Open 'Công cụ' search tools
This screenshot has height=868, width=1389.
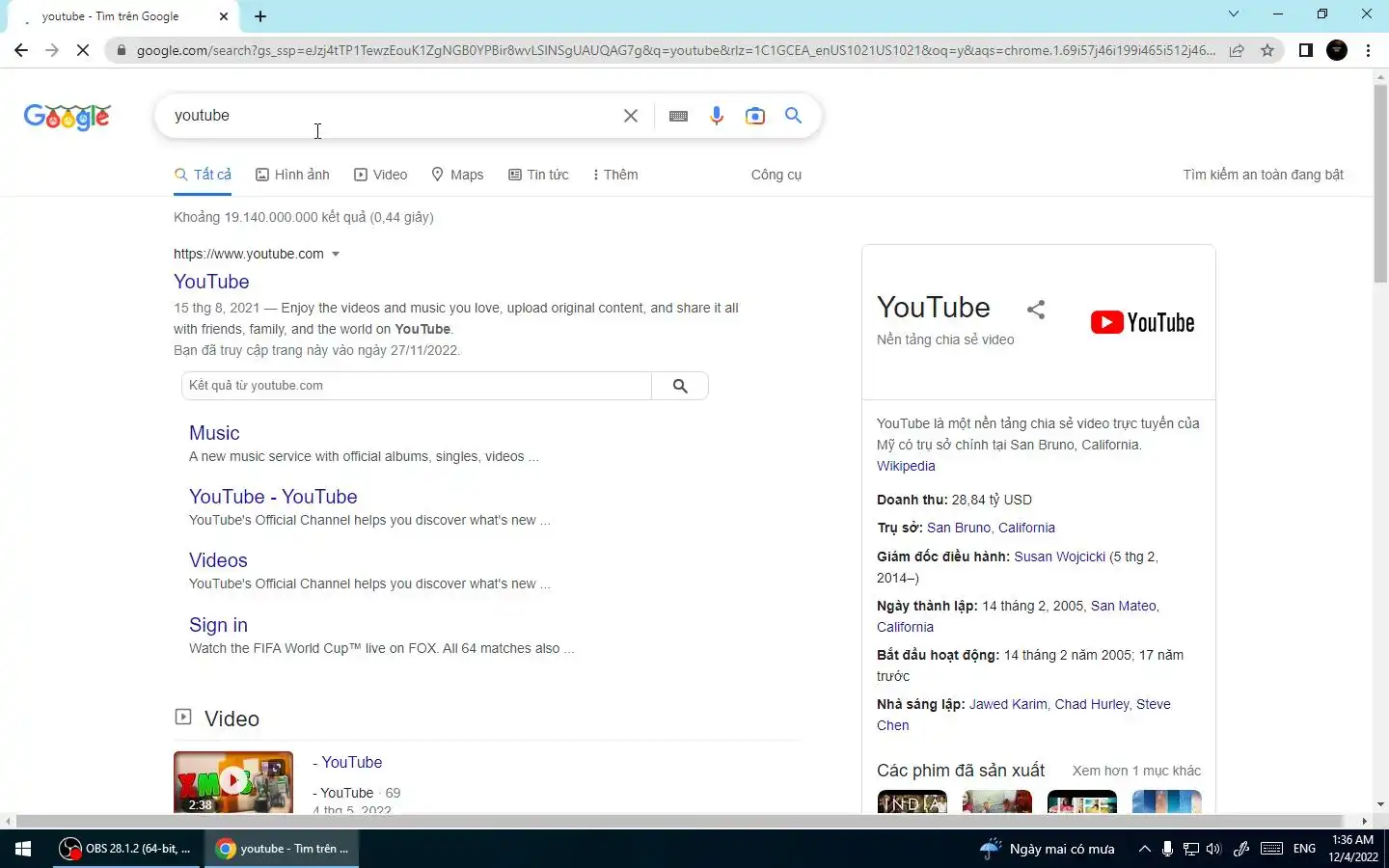click(x=776, y=175)
